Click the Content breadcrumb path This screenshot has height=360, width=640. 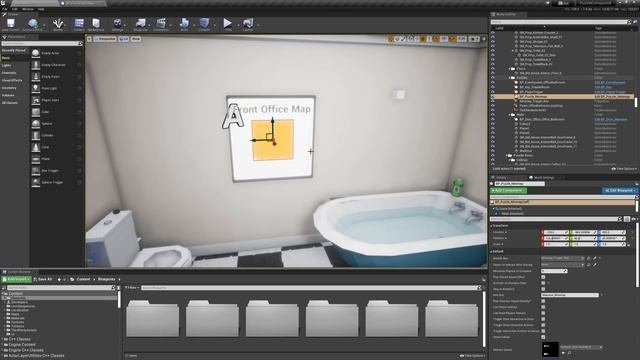(x=83, y=279)
